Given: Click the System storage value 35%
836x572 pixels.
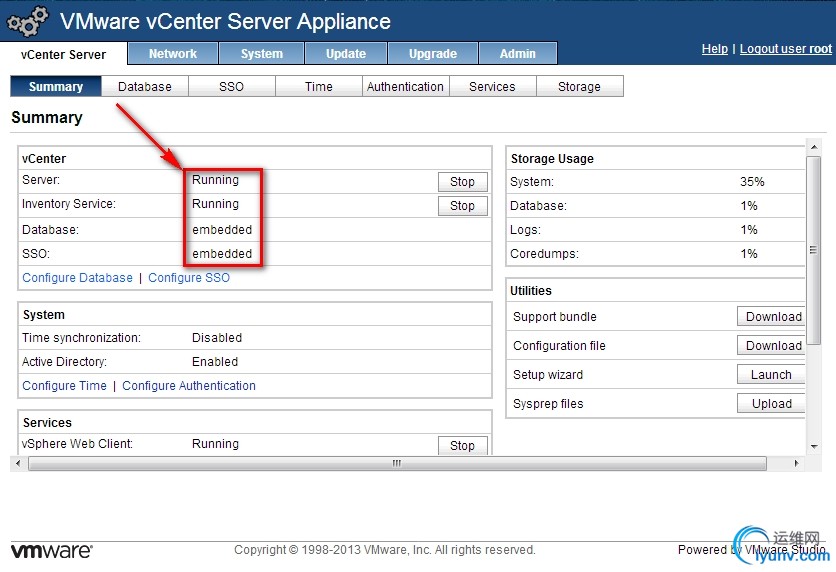Looking at the screenshot, I should [752, 182].
